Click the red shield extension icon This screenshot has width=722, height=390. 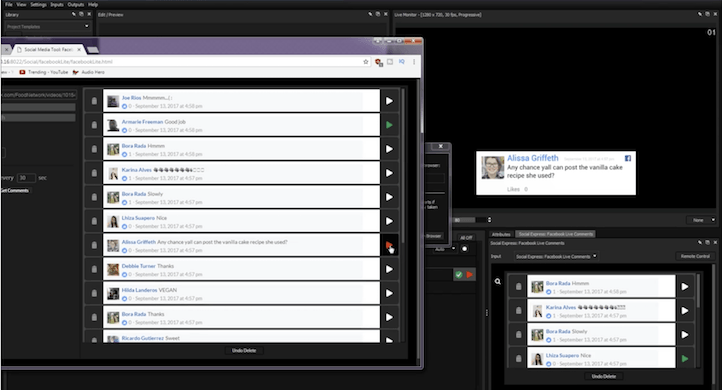click(x=378, y=62)
